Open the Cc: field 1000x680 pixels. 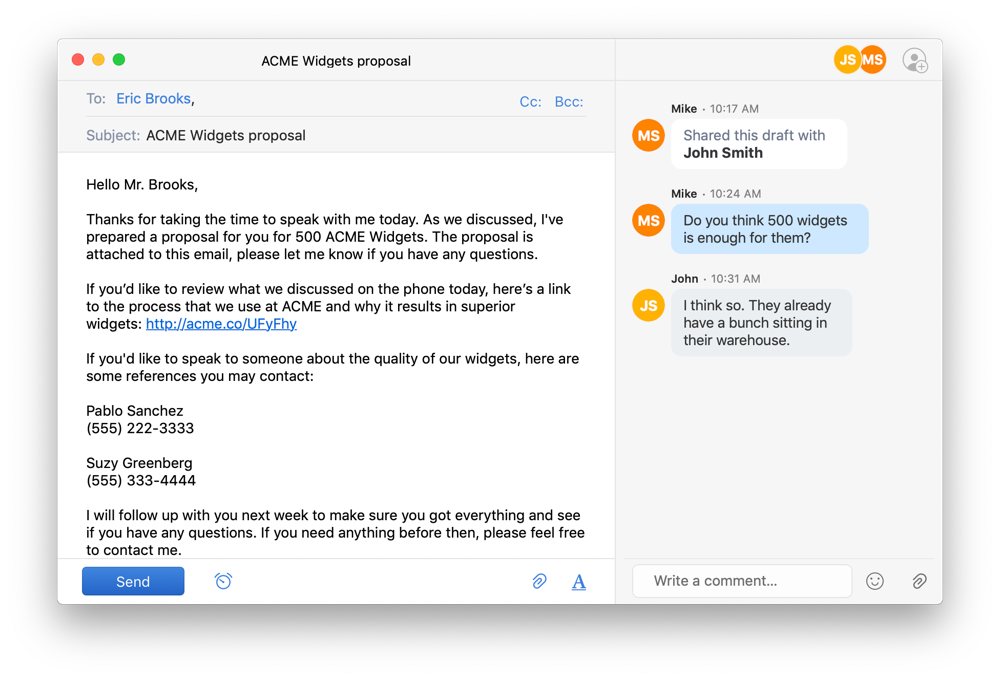530,102
